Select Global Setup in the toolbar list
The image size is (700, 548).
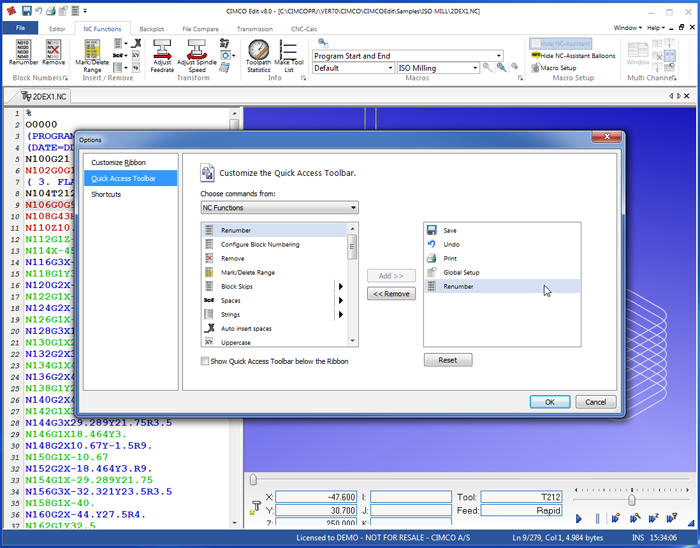(x=502, y=272)
